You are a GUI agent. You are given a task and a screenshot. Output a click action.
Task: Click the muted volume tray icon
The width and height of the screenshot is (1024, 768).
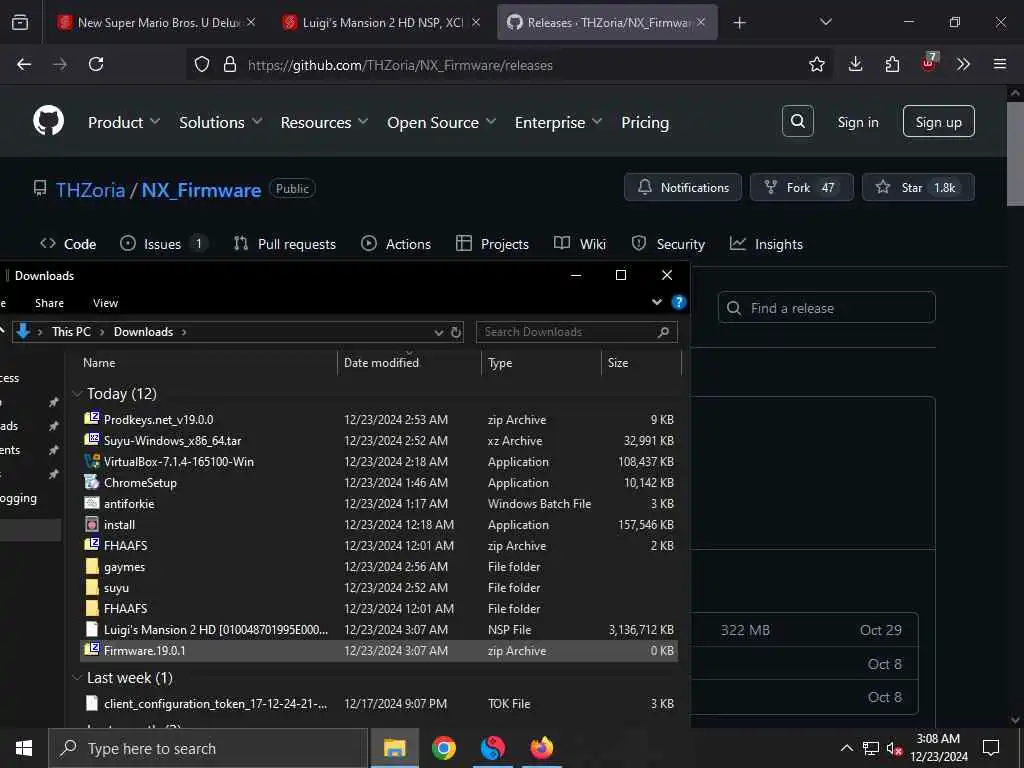[x=894, y=748]
